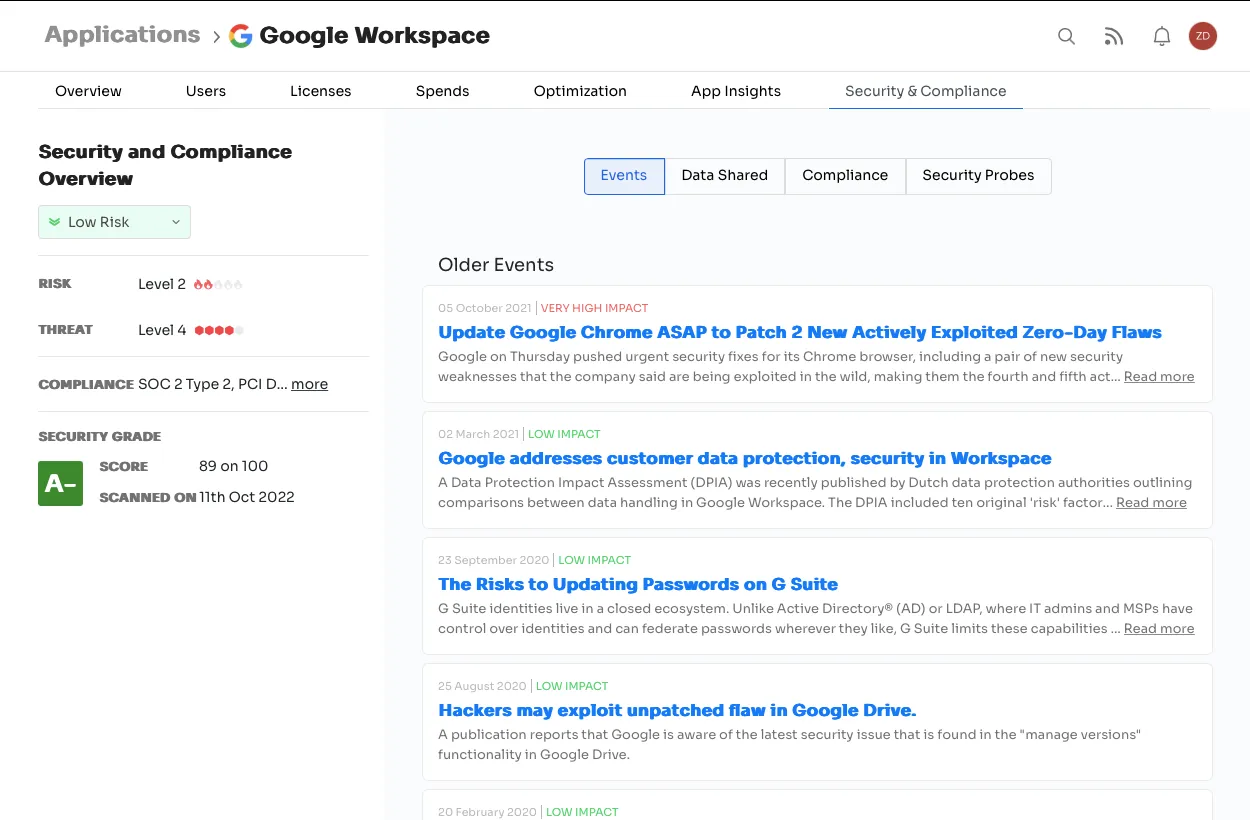
Task: Click the 25 August 2020 date
Action: 482,686
